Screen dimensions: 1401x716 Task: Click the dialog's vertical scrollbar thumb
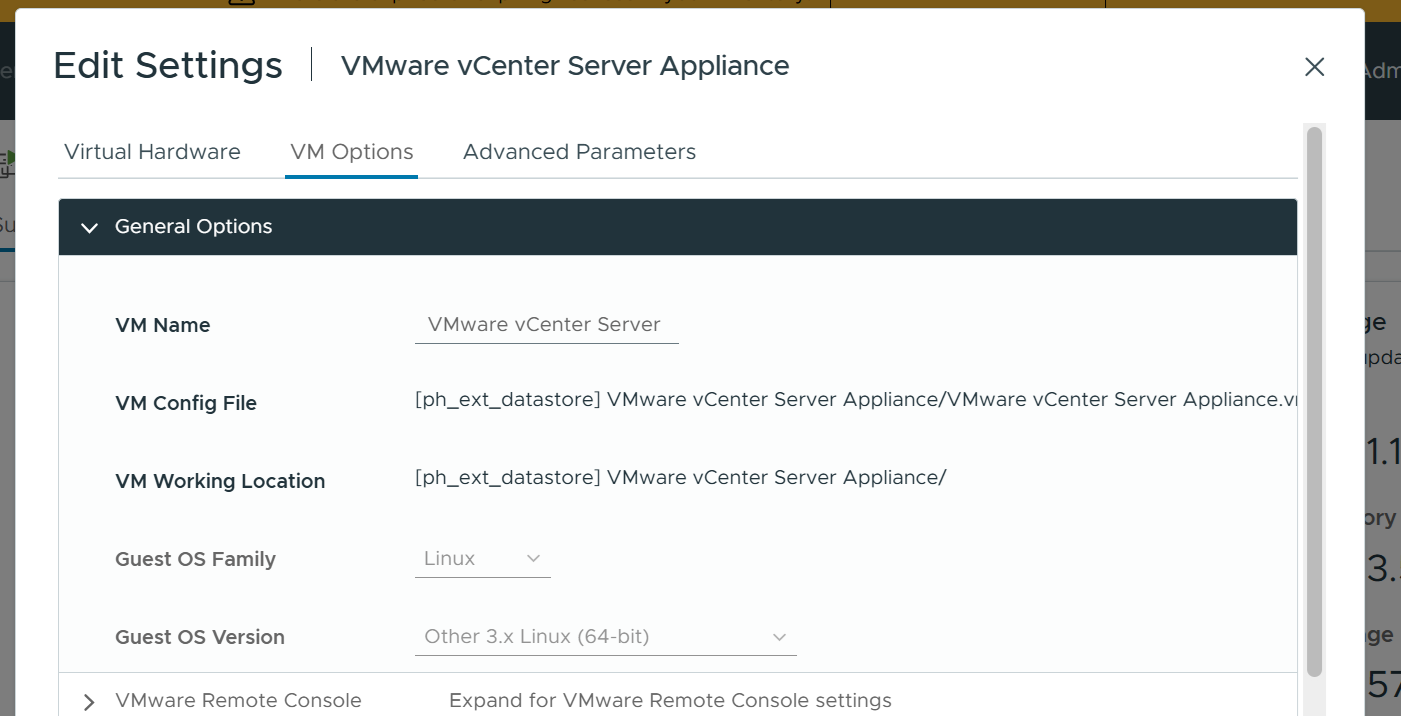(1314, 402)
